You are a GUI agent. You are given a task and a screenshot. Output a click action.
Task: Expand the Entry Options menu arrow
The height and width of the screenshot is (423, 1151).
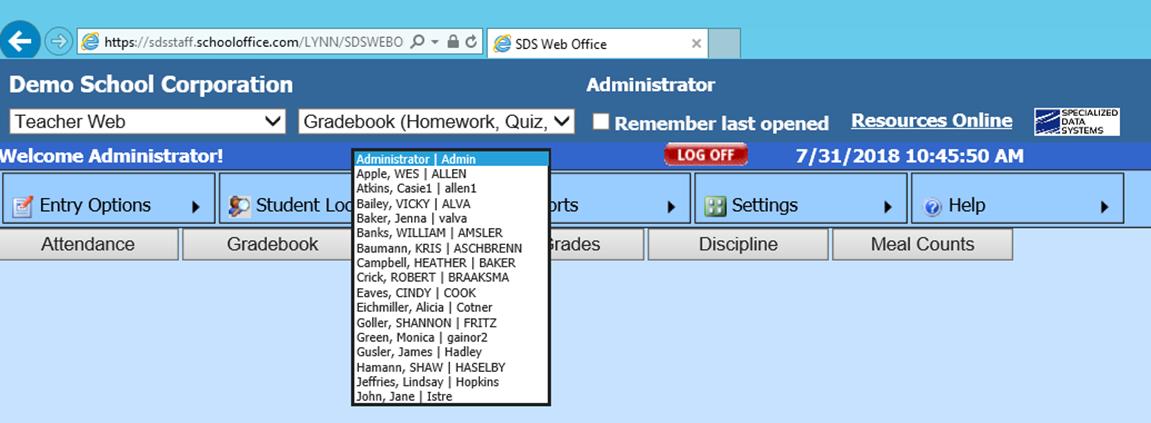(x=196, y=207)
